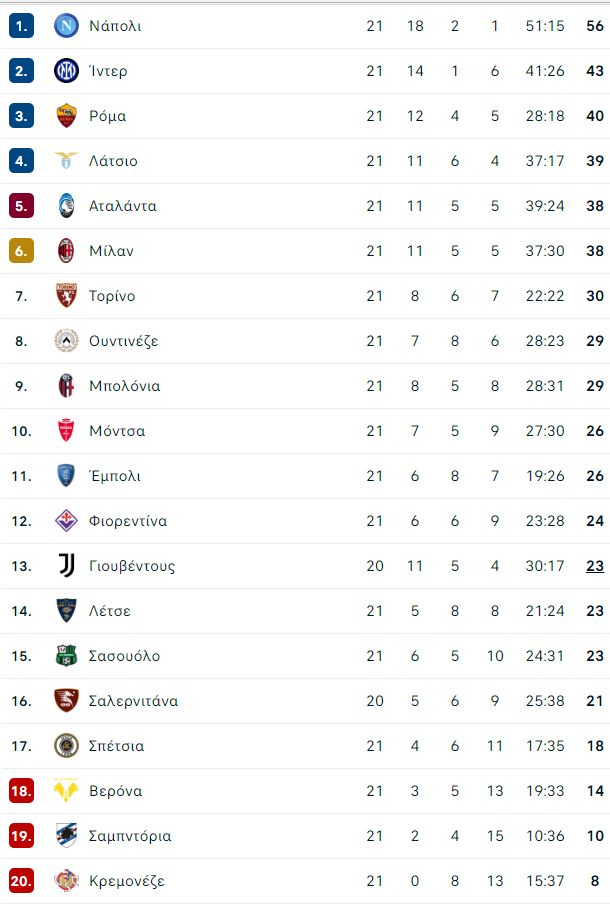Click the Ουντινέζε team name

click(123, 341)
